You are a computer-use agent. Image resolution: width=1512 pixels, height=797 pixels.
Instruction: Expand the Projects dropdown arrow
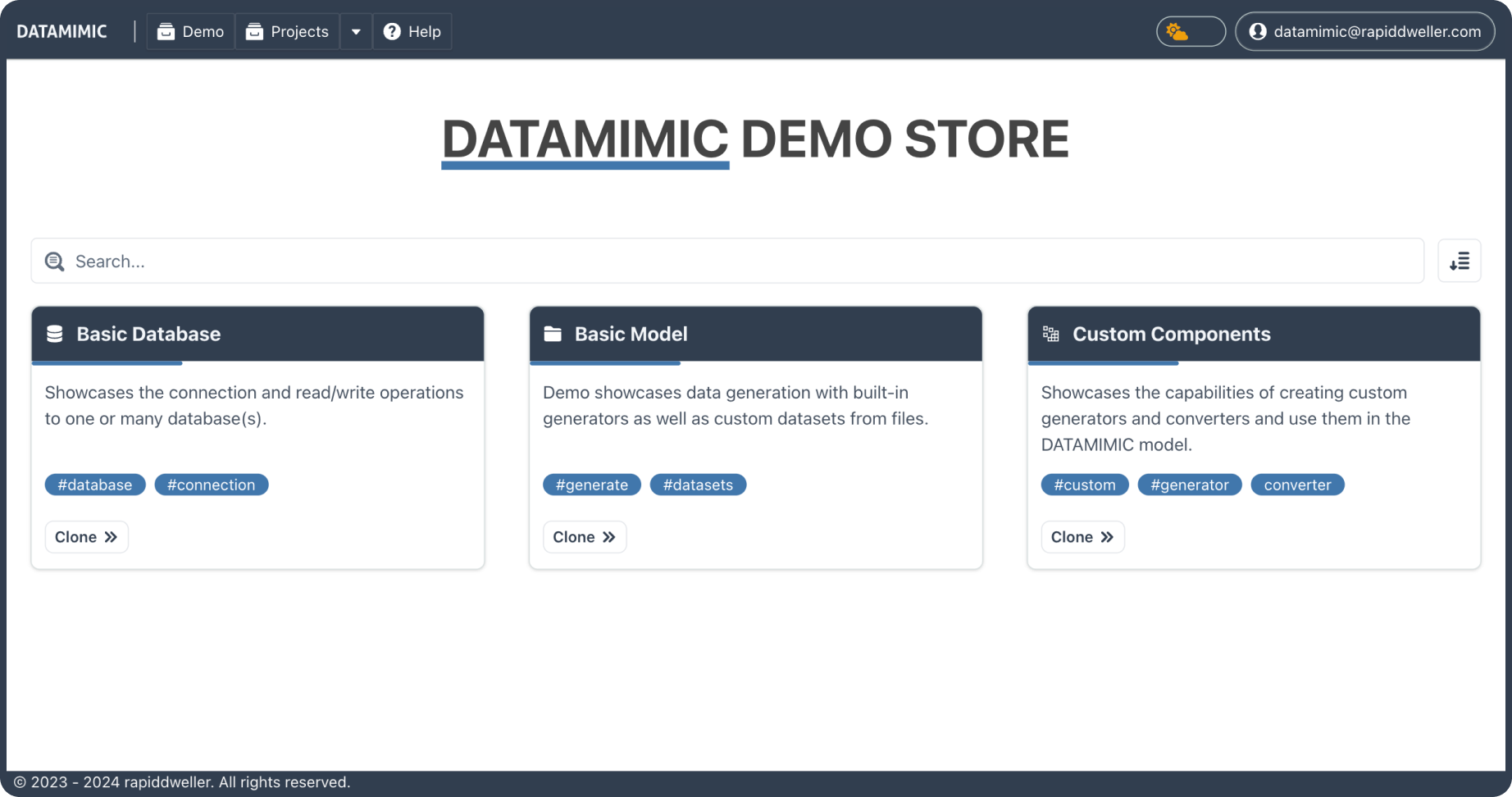[x=356, y=32]
